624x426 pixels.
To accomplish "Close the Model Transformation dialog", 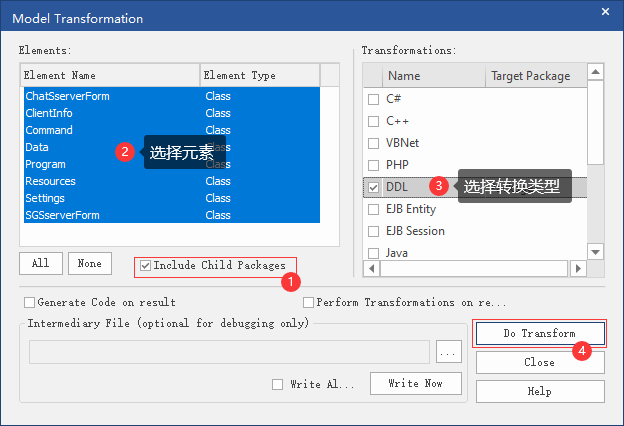I will [605, 12].
